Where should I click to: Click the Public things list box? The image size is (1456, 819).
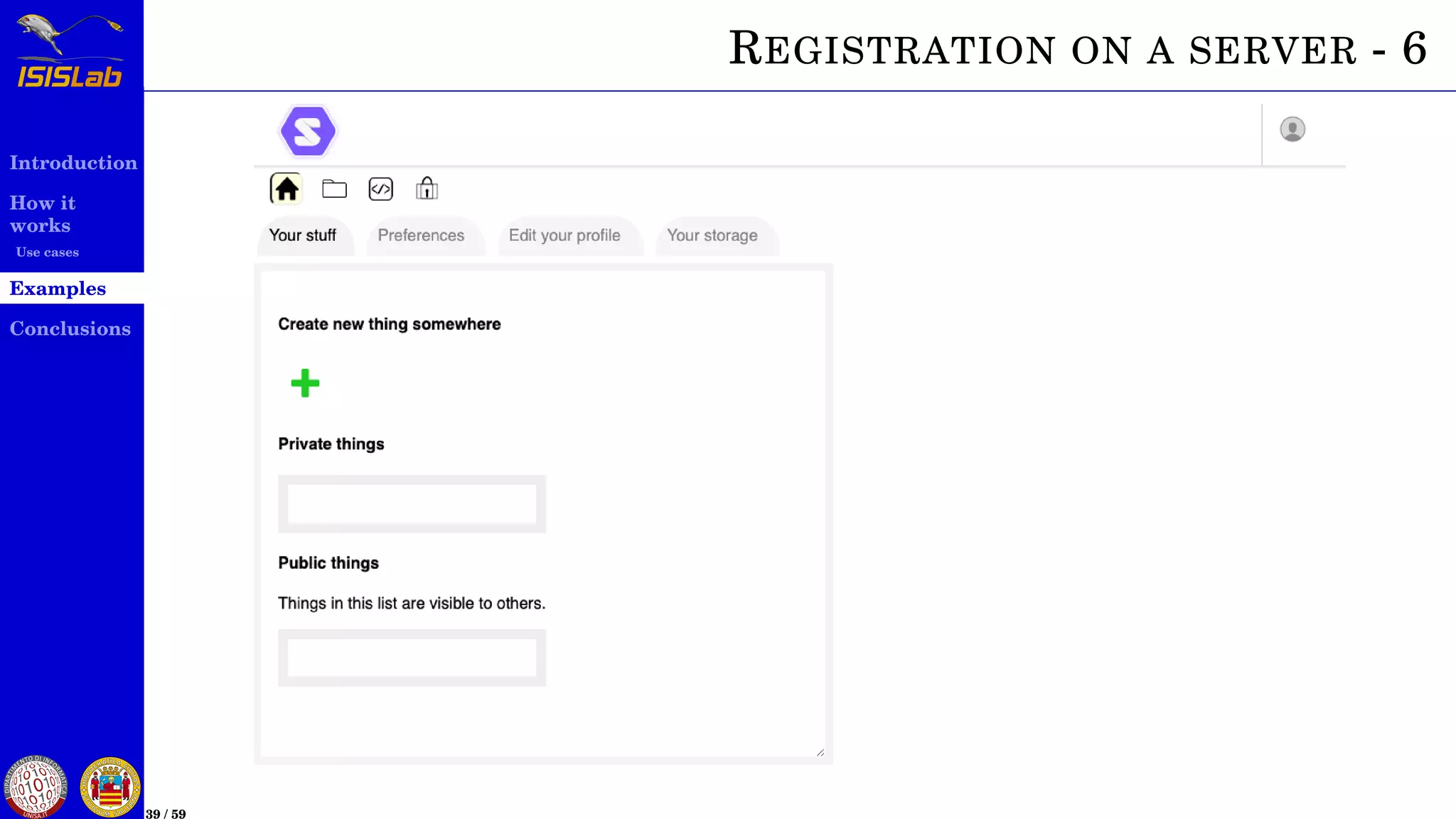[412, 658]
